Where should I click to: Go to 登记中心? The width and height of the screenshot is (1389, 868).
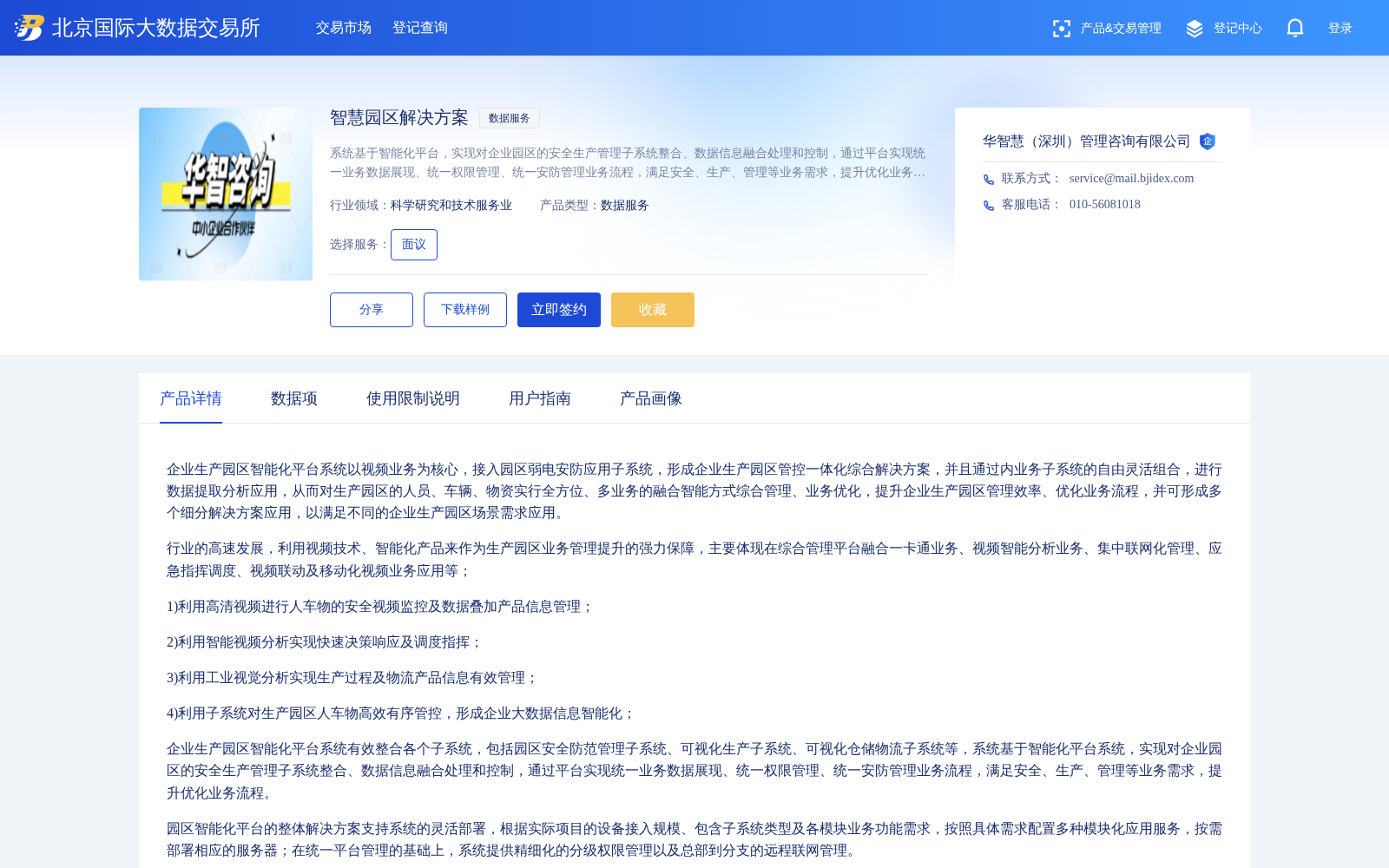pyautogui.click(x=1238, y=29)
